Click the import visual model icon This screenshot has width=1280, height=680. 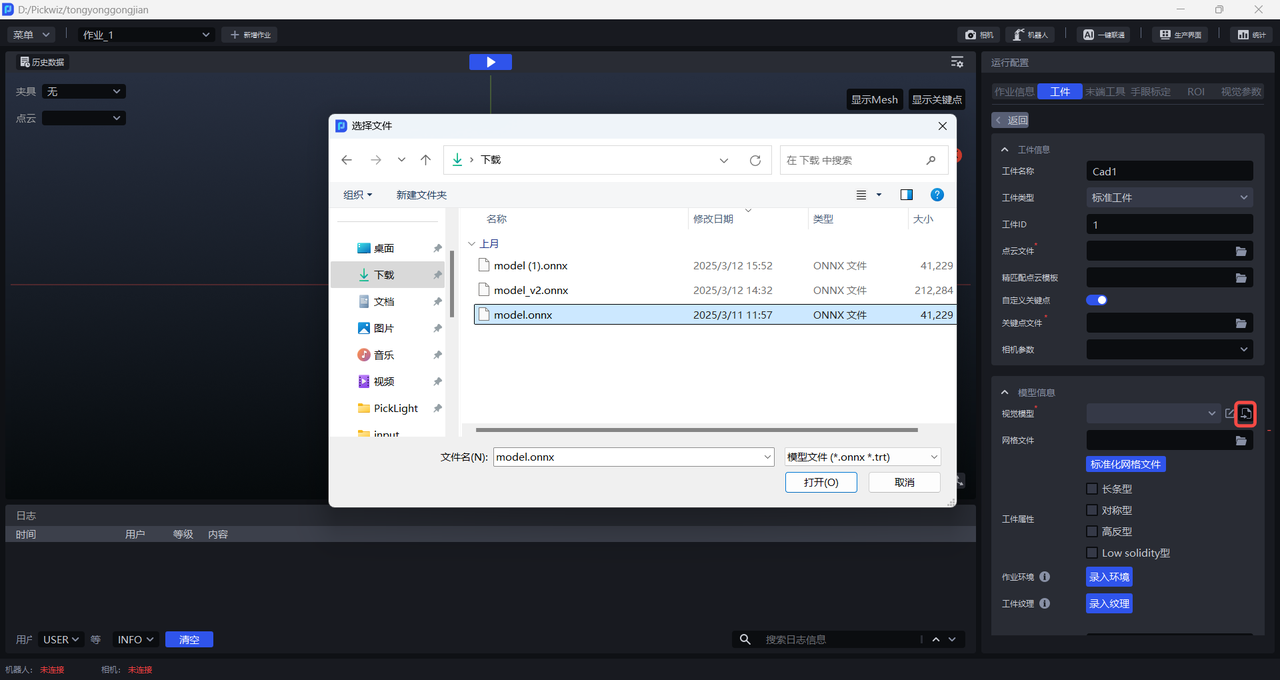[1245, 413]
